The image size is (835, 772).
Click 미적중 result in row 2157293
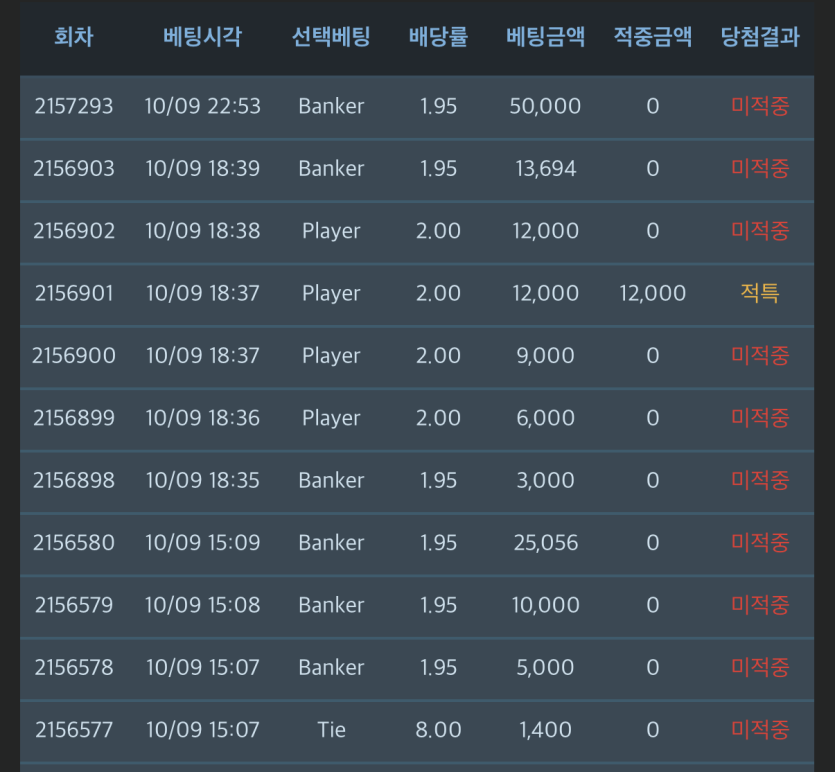click(x=760, y=106)
